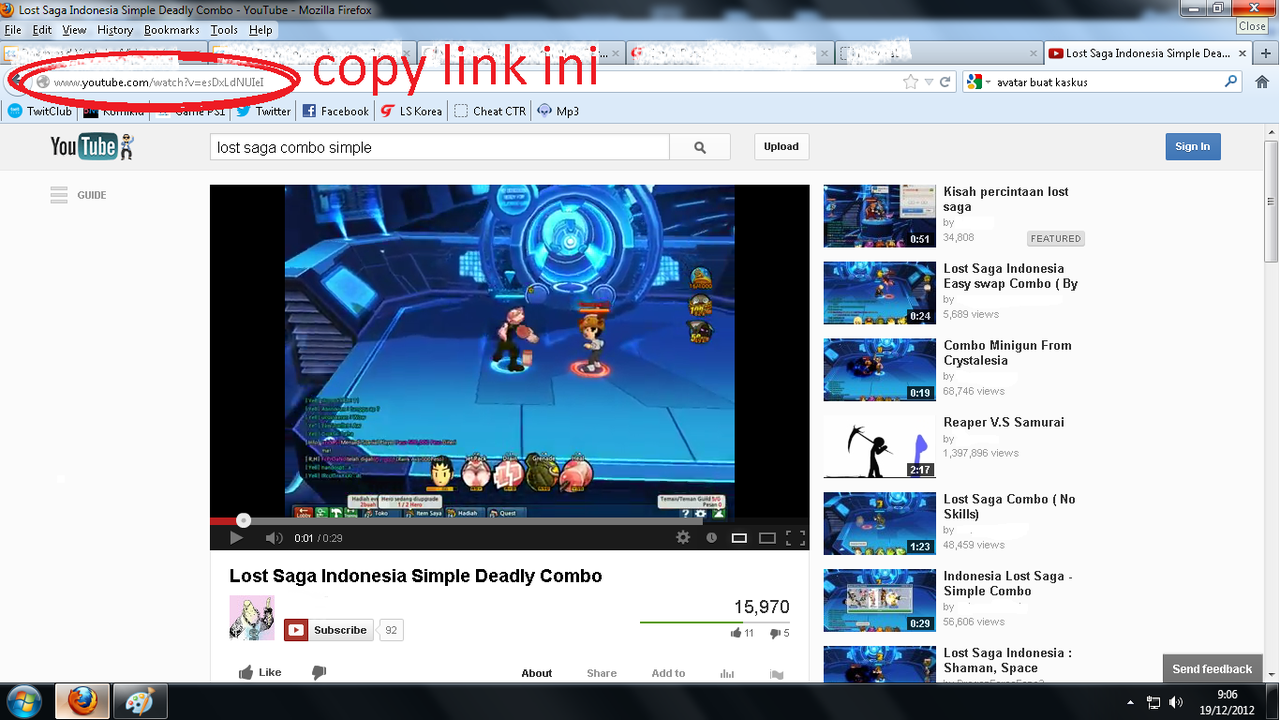1280x720 pixels.
Task: Switch to the small player size
Action: [x=739, y=538]
